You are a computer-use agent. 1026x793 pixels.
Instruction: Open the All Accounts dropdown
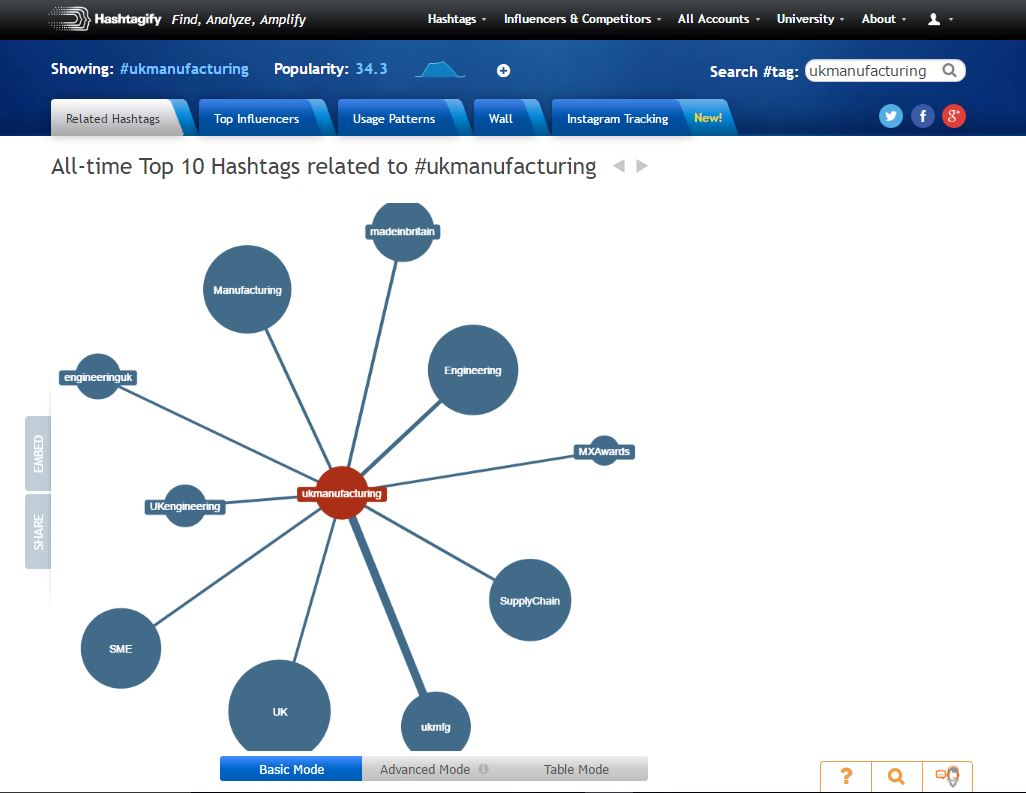click(717, 19)
